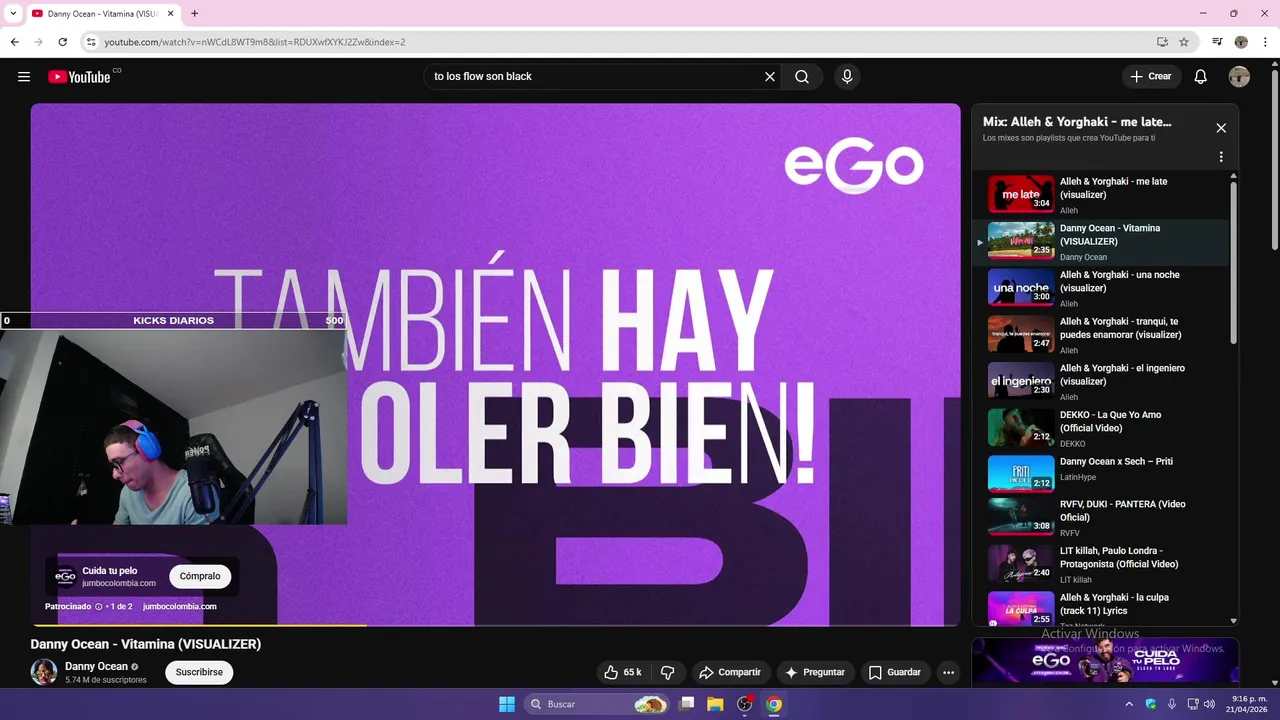
Task: Play tranqui, te puedes enamorar visualizer
Action: (x=1100, y=335)
